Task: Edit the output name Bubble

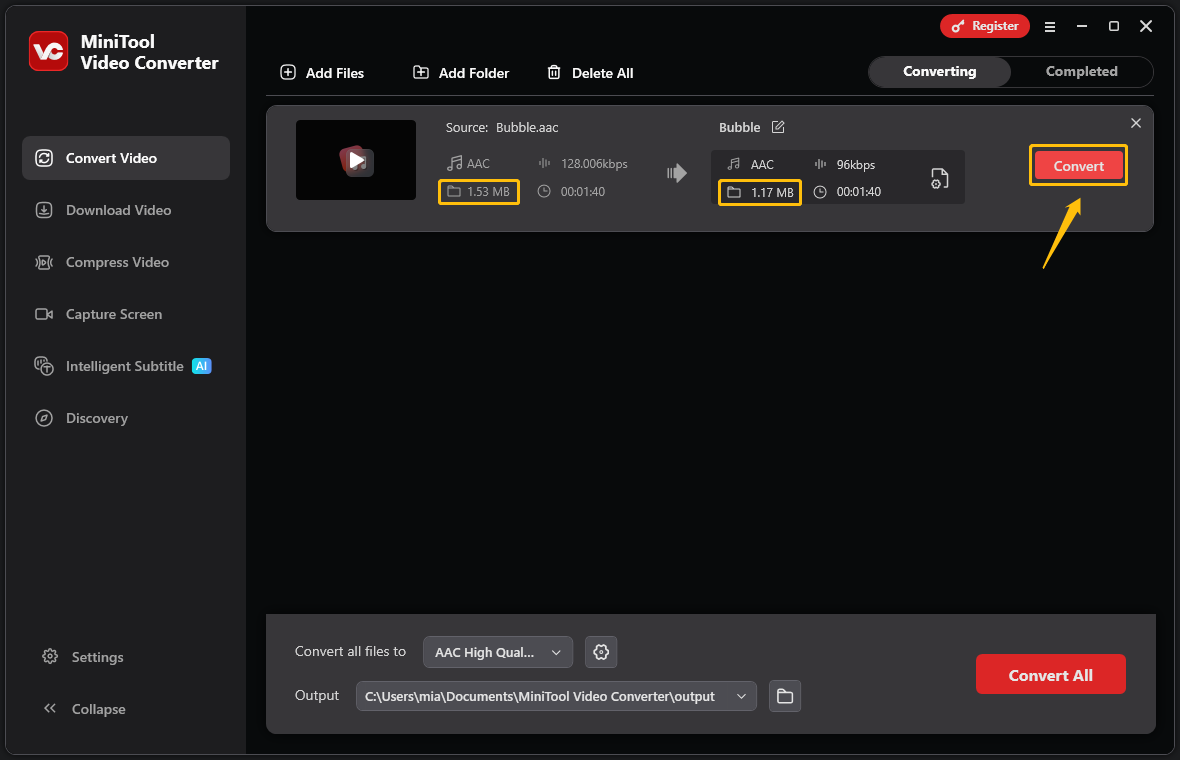Action: tap(778, 127)
